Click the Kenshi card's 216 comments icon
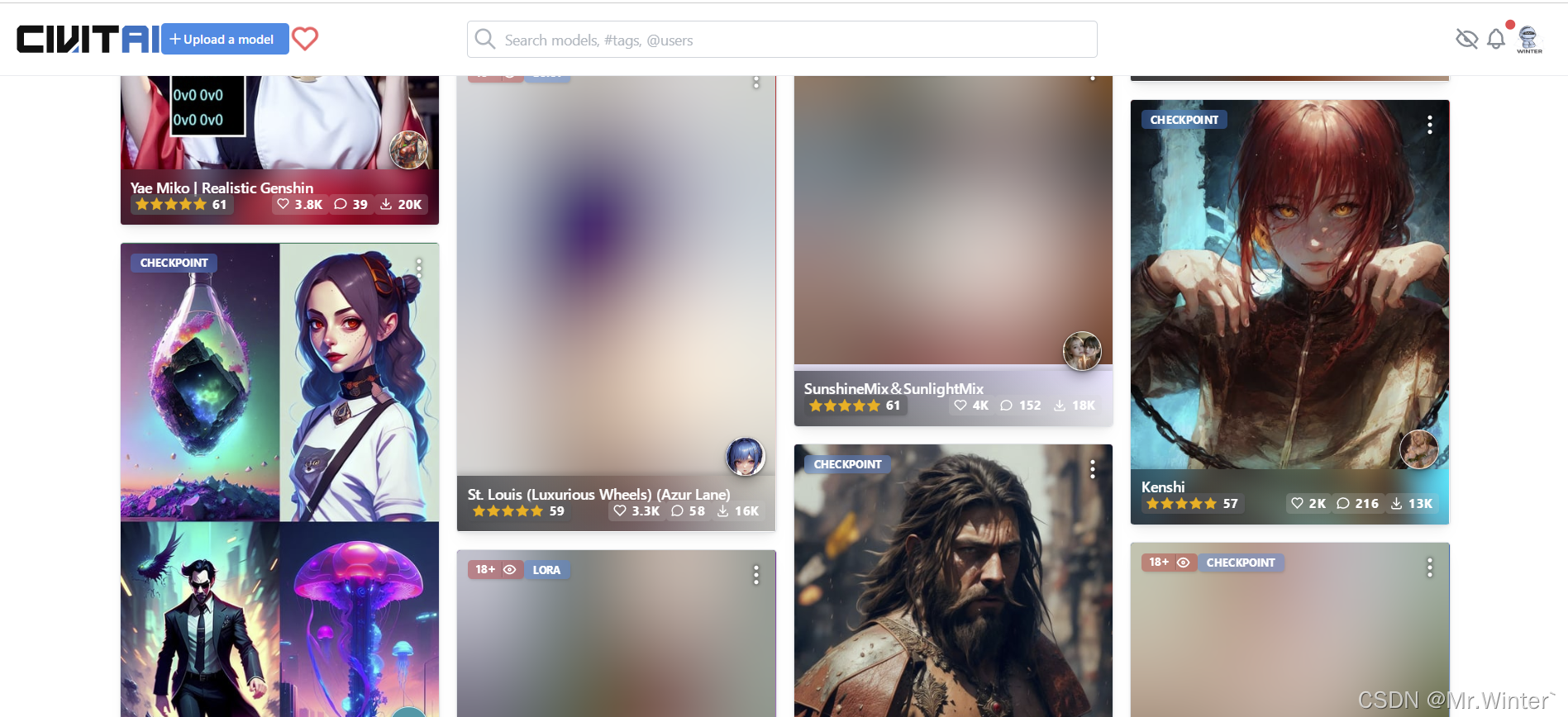 pyautogui.click(x=1343, y=503)
